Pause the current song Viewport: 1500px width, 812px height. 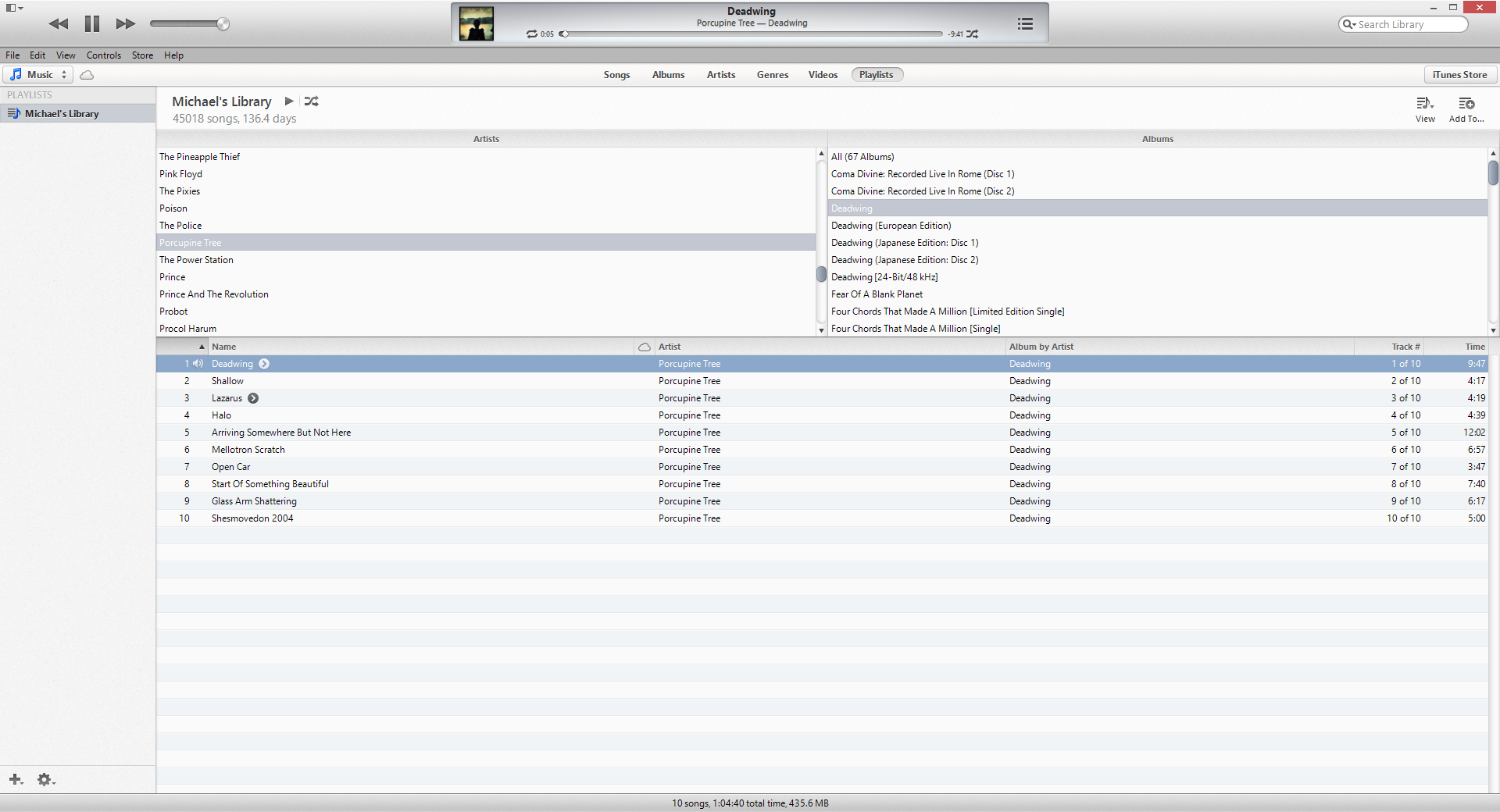(92, 24)
